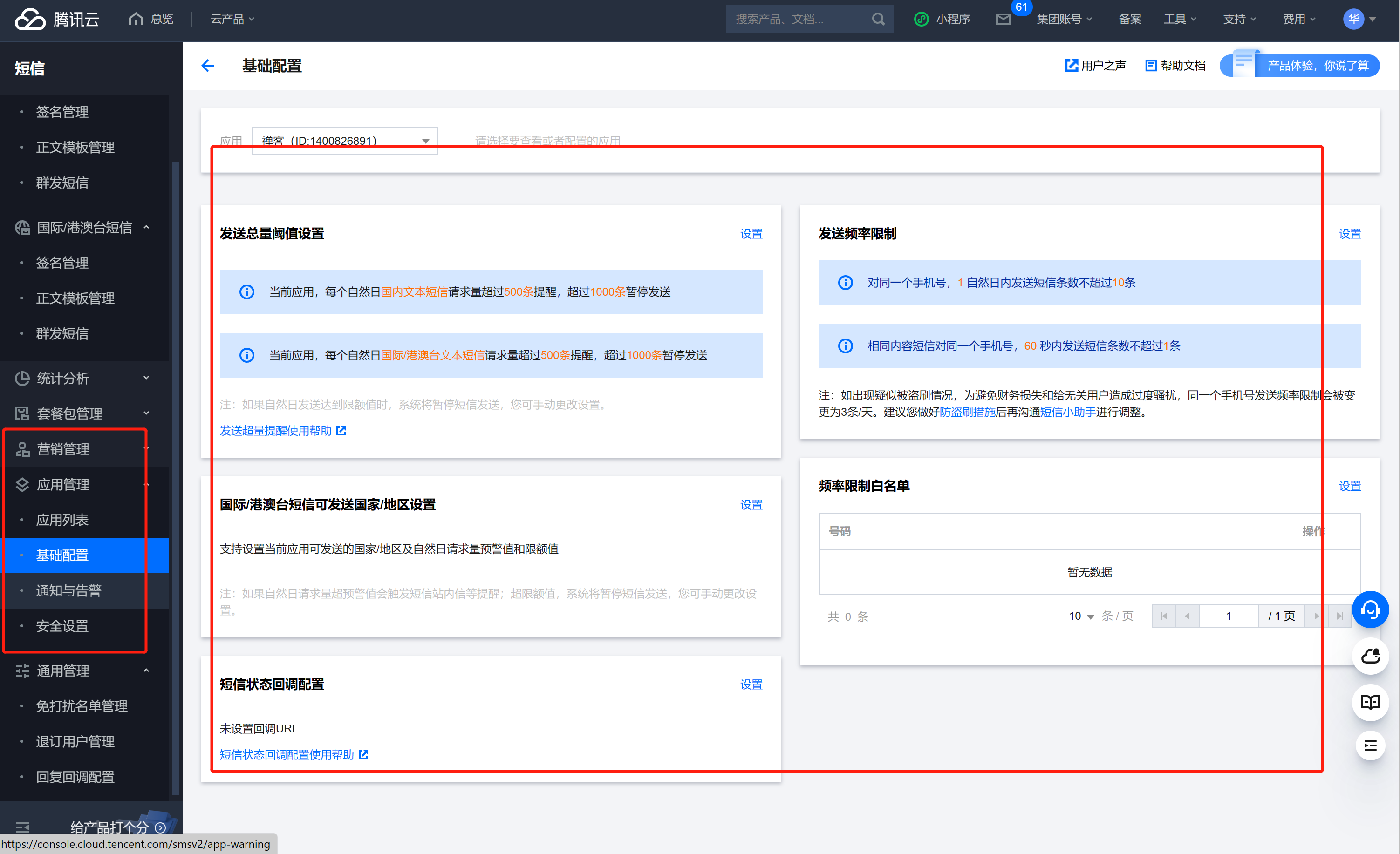
Task: Click the floating menu list icon
Action: click(1370, 746)
